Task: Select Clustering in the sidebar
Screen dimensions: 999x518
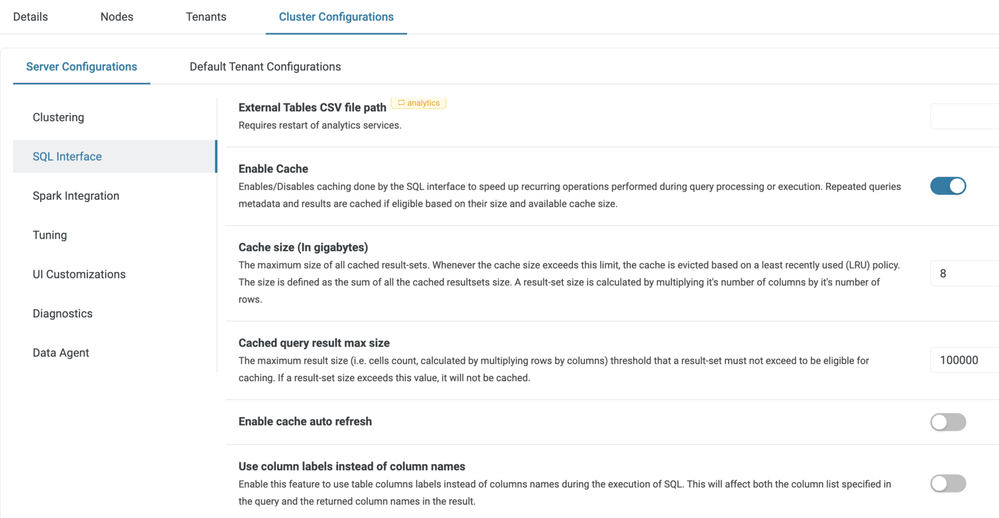Action: (58, 117)
